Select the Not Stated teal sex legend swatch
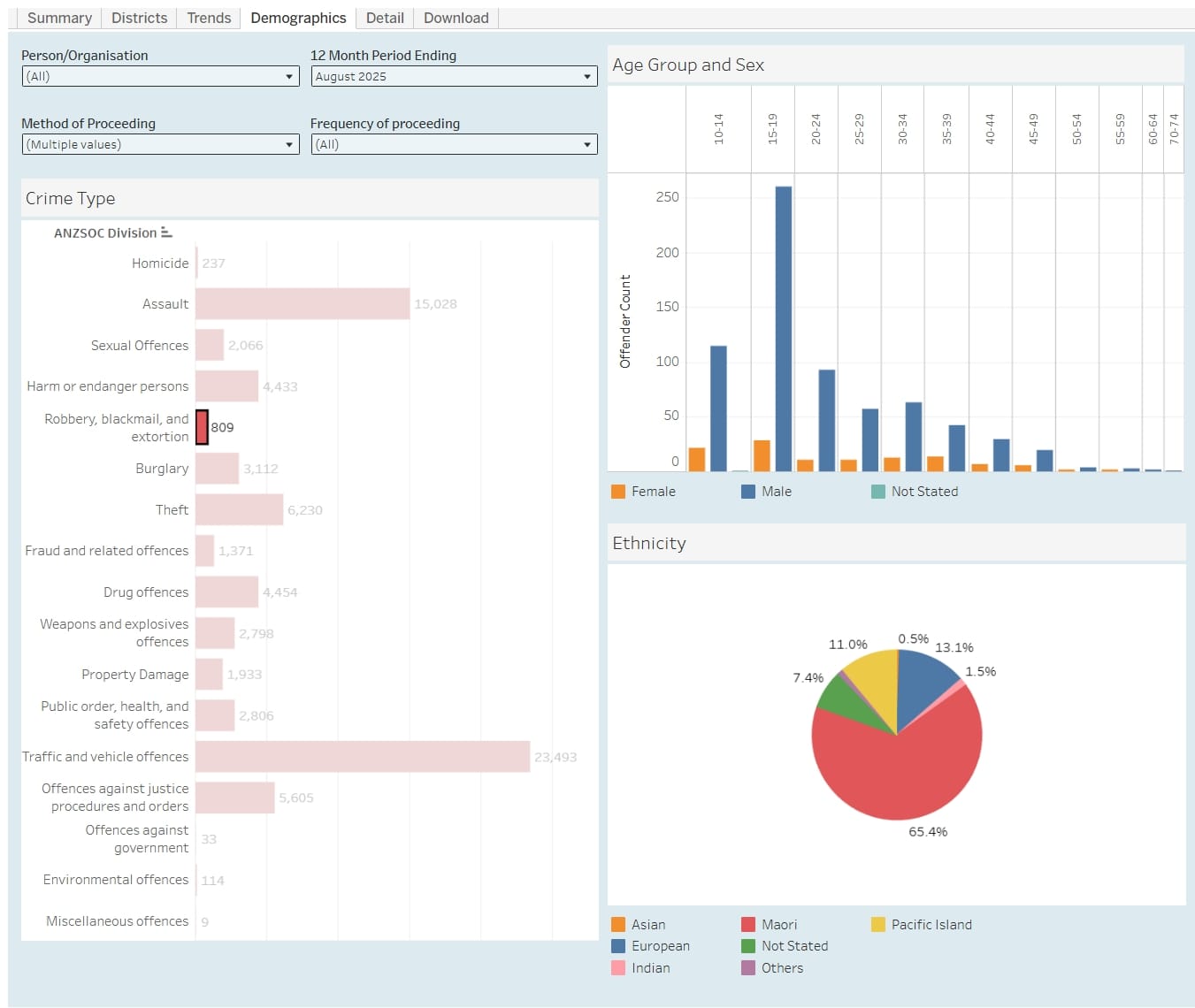The image size is (1195, 1008). click(x=878, y=492)
